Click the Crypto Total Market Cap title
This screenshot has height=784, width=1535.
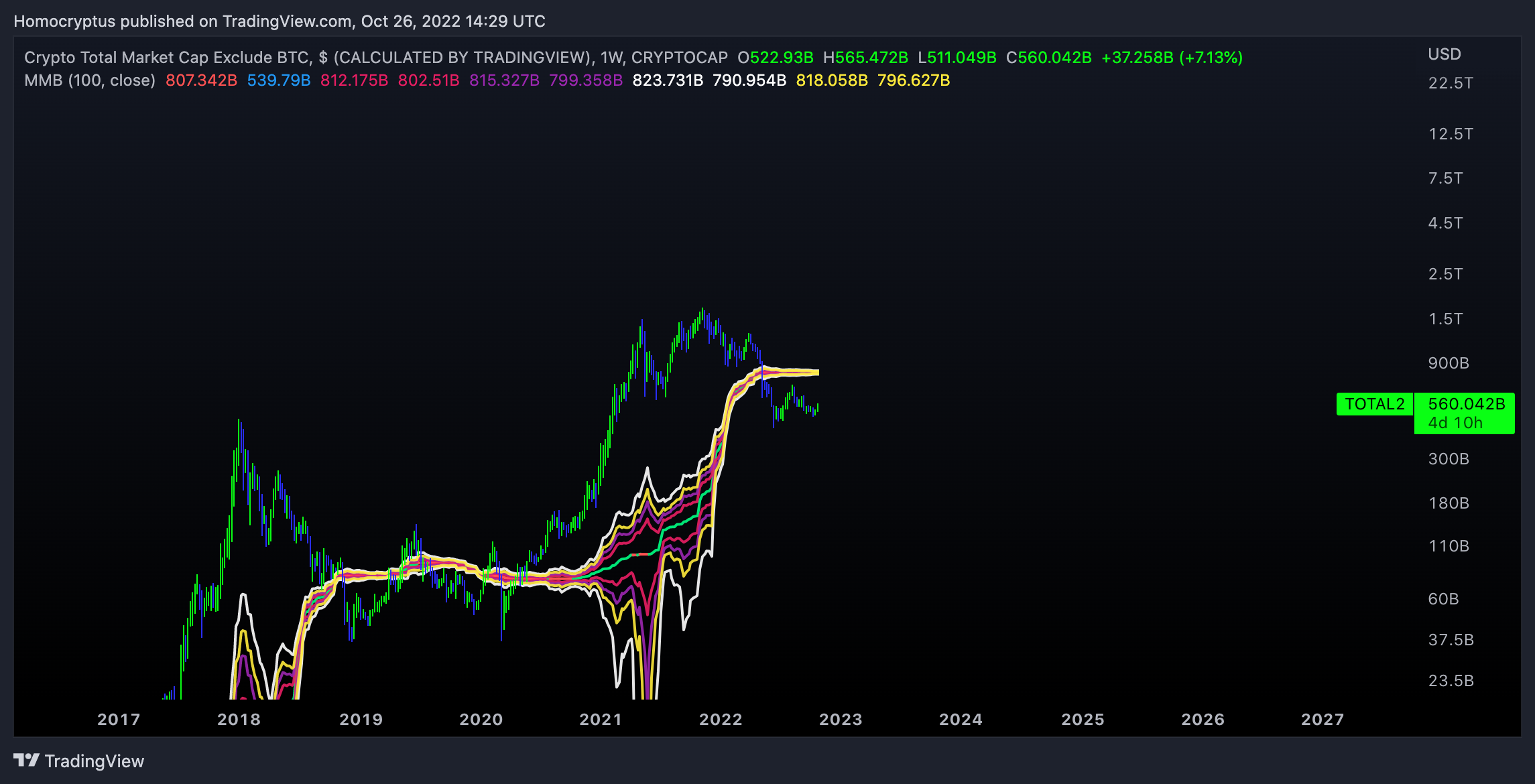click(x=376, y=58)
